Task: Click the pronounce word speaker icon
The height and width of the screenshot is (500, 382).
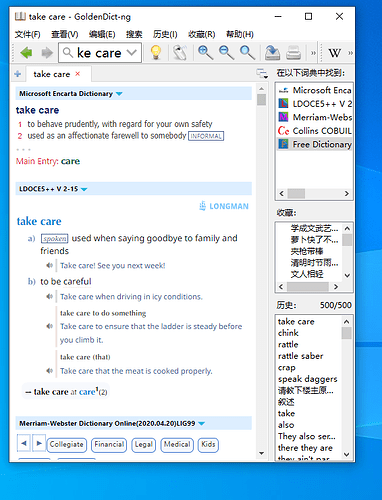Action: coord(180,52)
